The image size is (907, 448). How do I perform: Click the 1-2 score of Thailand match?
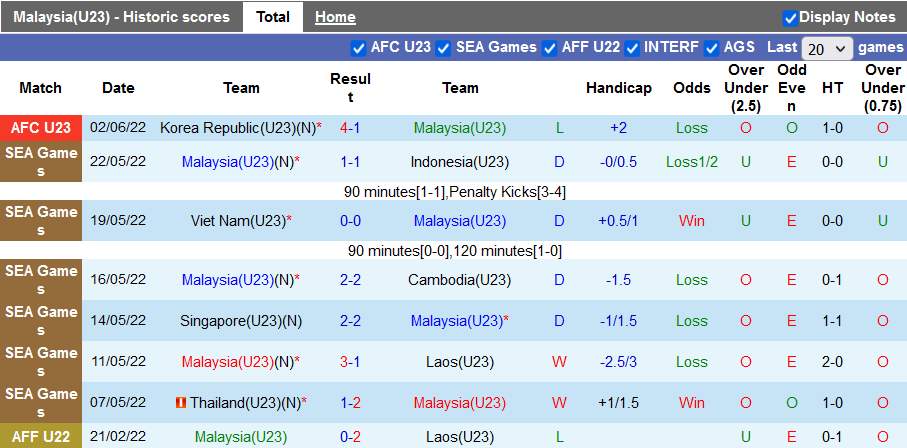[x=350, y=403]
